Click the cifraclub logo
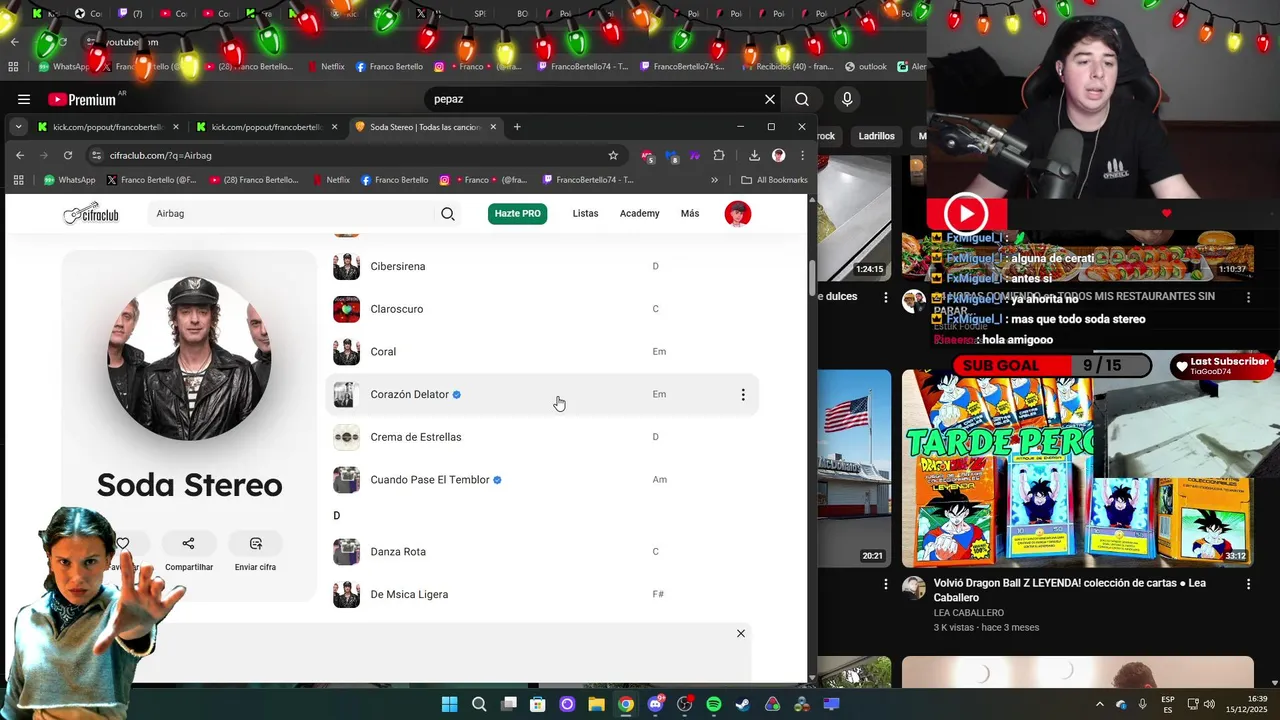 click(x=91, y=213)
